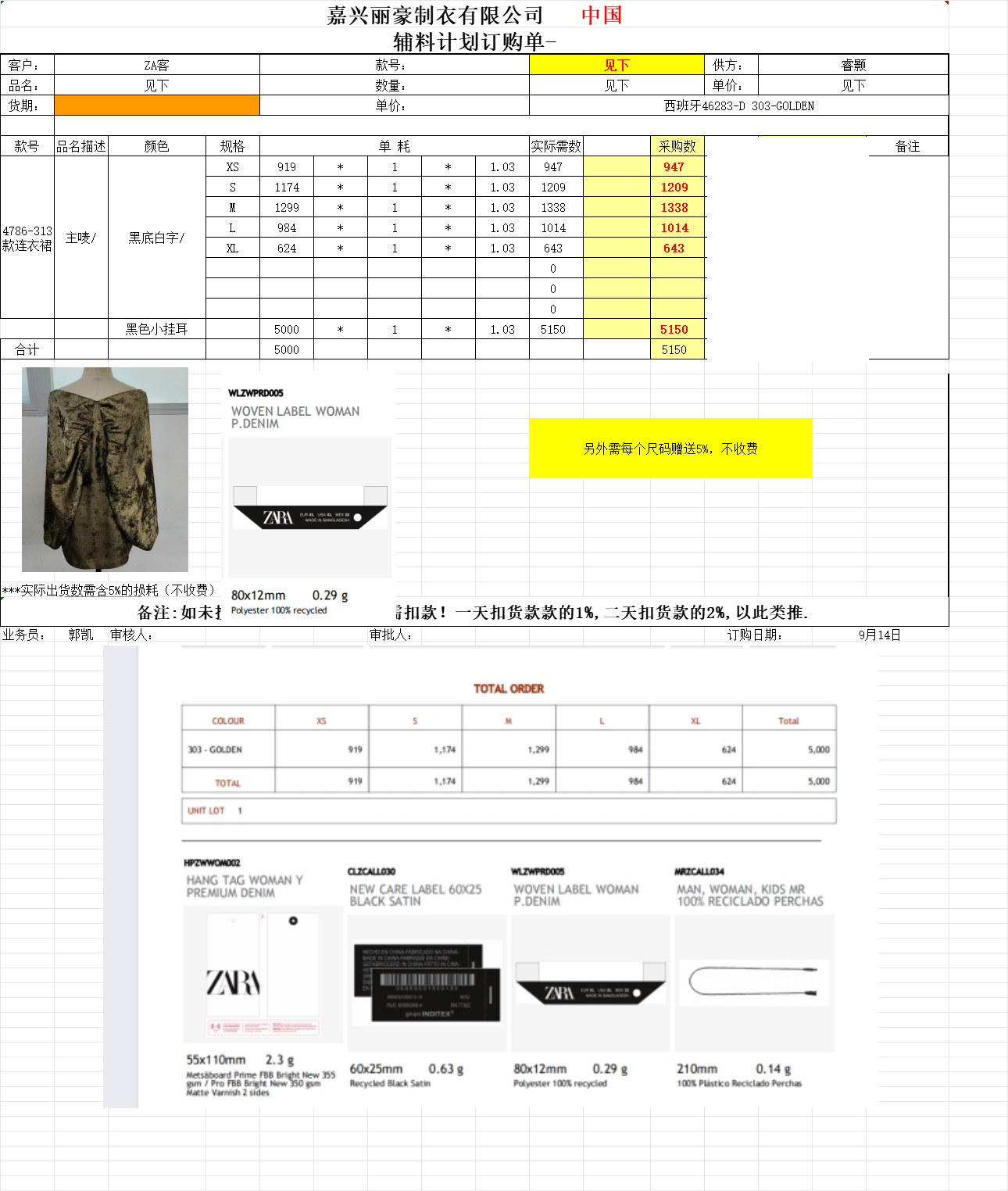Select cell 西班牙46283-D 303-GOLDEN
Viewport: 1008px width, 1191px height.
coord(738,106)
